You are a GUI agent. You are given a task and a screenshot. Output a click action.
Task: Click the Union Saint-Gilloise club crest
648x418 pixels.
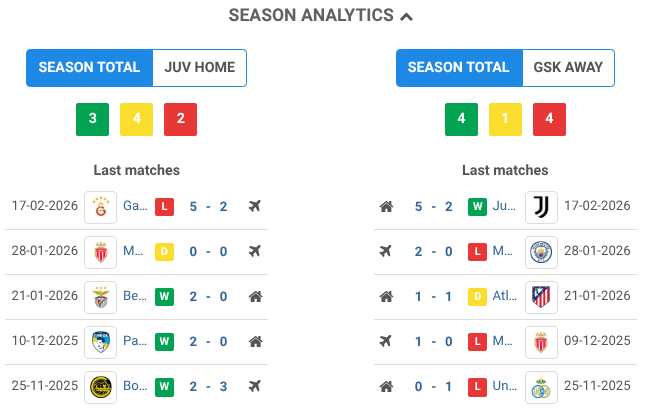(541, 386)
